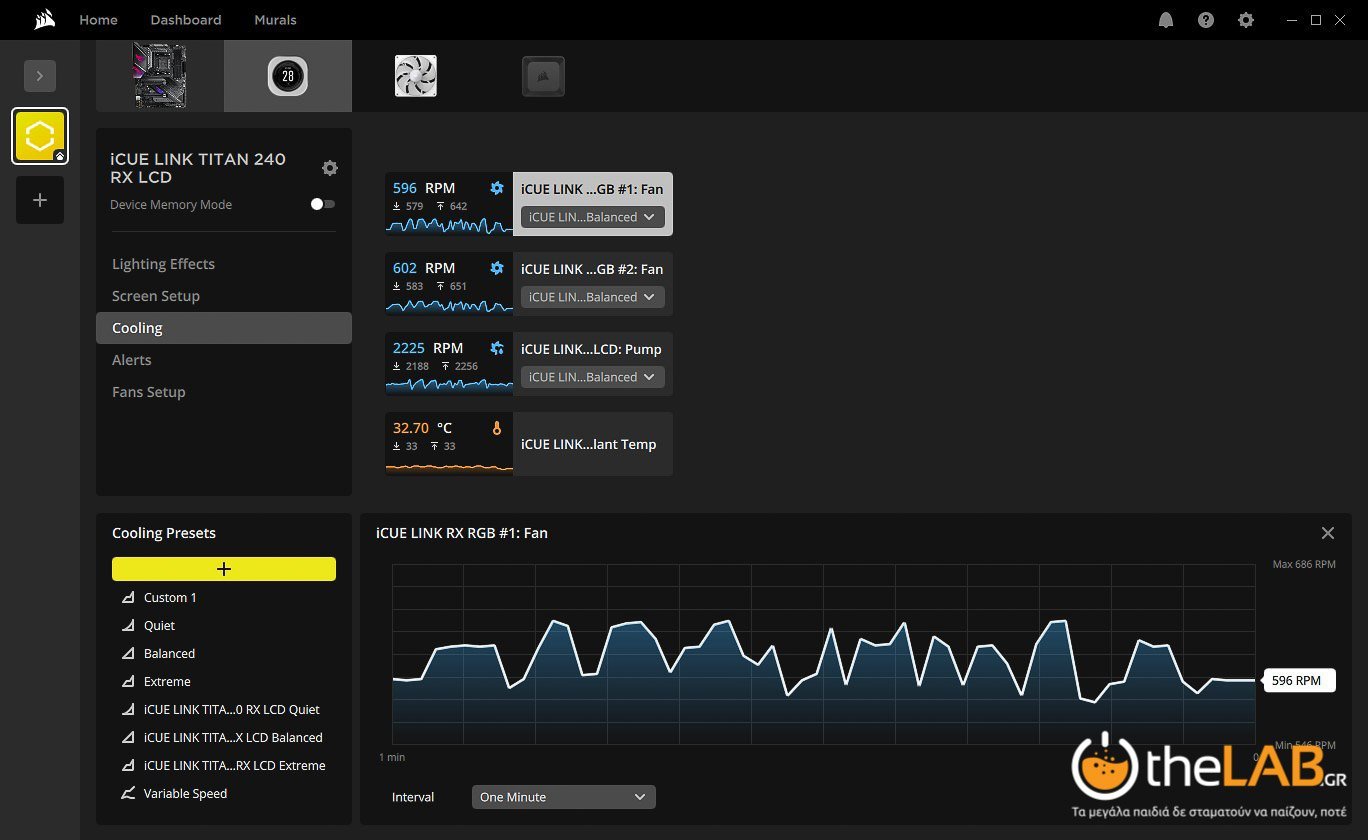Switch to the Murals tab
The image size is (1368, 840).
275,20
